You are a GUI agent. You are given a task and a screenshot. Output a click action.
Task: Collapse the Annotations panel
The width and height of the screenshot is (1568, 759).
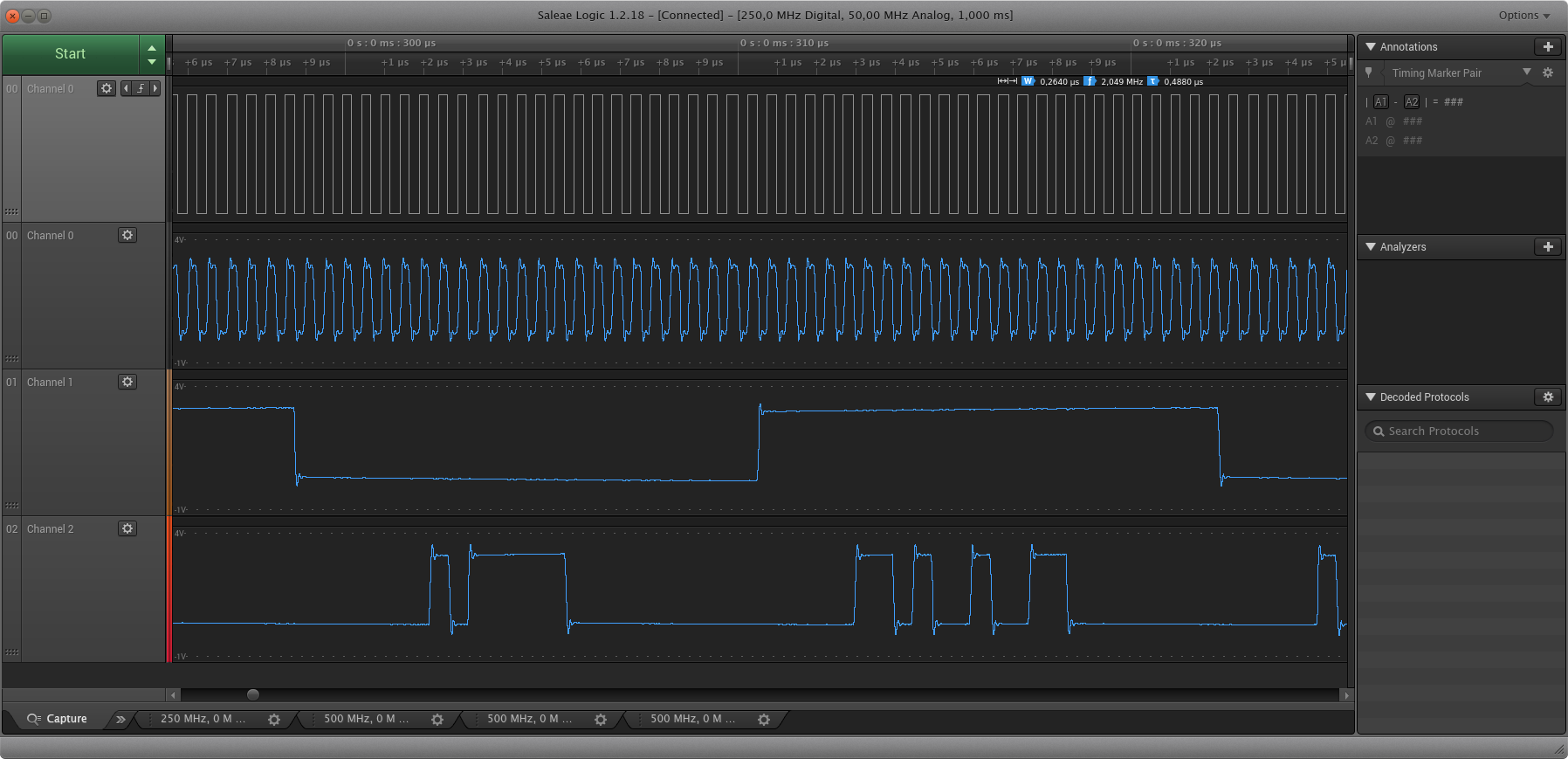coord(1371,47)
